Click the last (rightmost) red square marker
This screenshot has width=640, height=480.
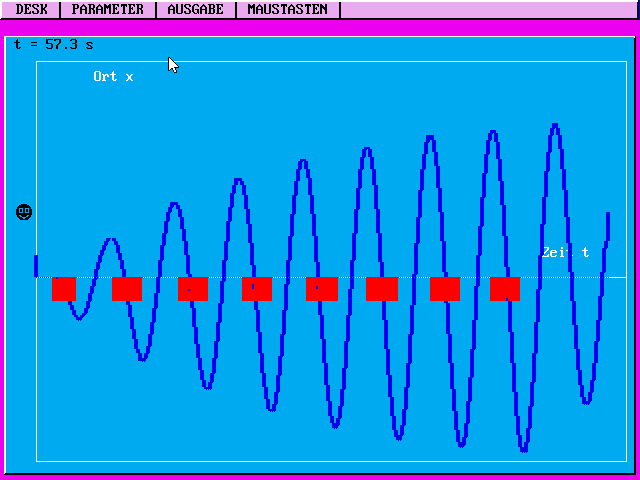[x=505, y=289]
